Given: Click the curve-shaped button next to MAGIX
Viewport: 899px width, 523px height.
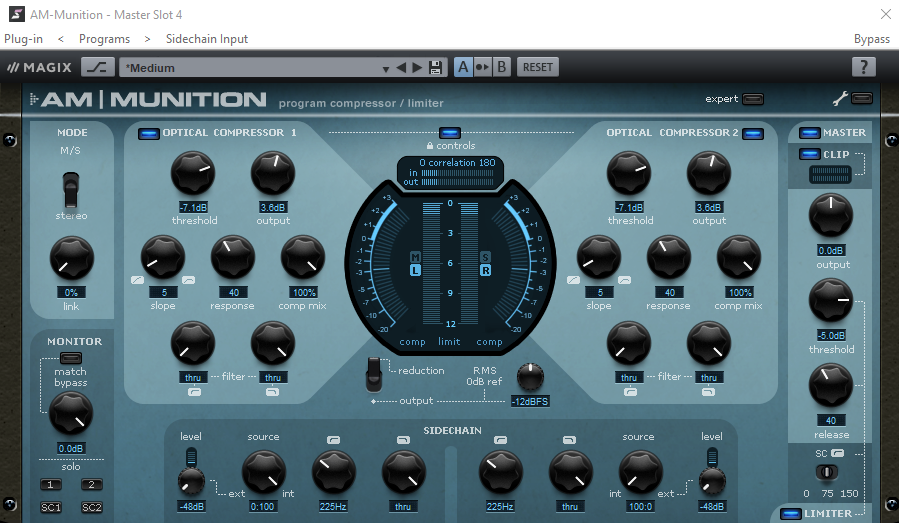Looking at the screenshot, I should (97, 67).
